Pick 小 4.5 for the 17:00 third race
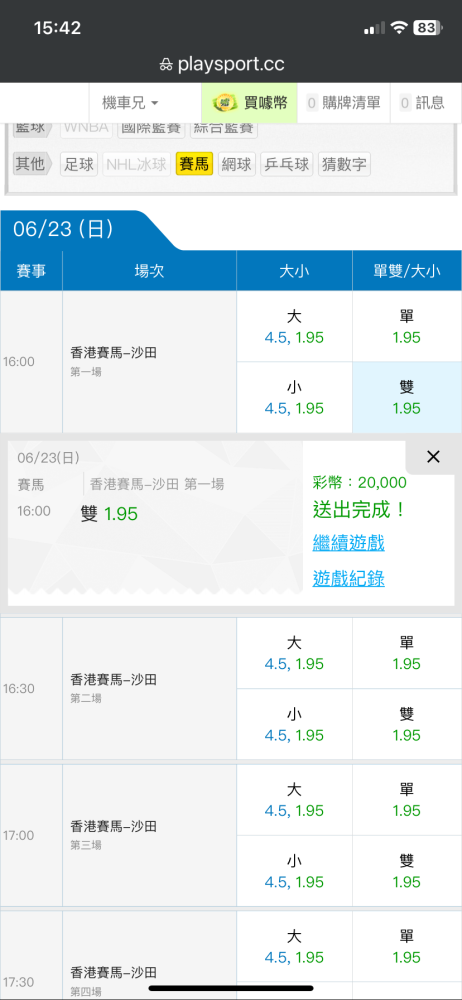The width and height of the screenshot is (462, 1000). coord(294,871)
